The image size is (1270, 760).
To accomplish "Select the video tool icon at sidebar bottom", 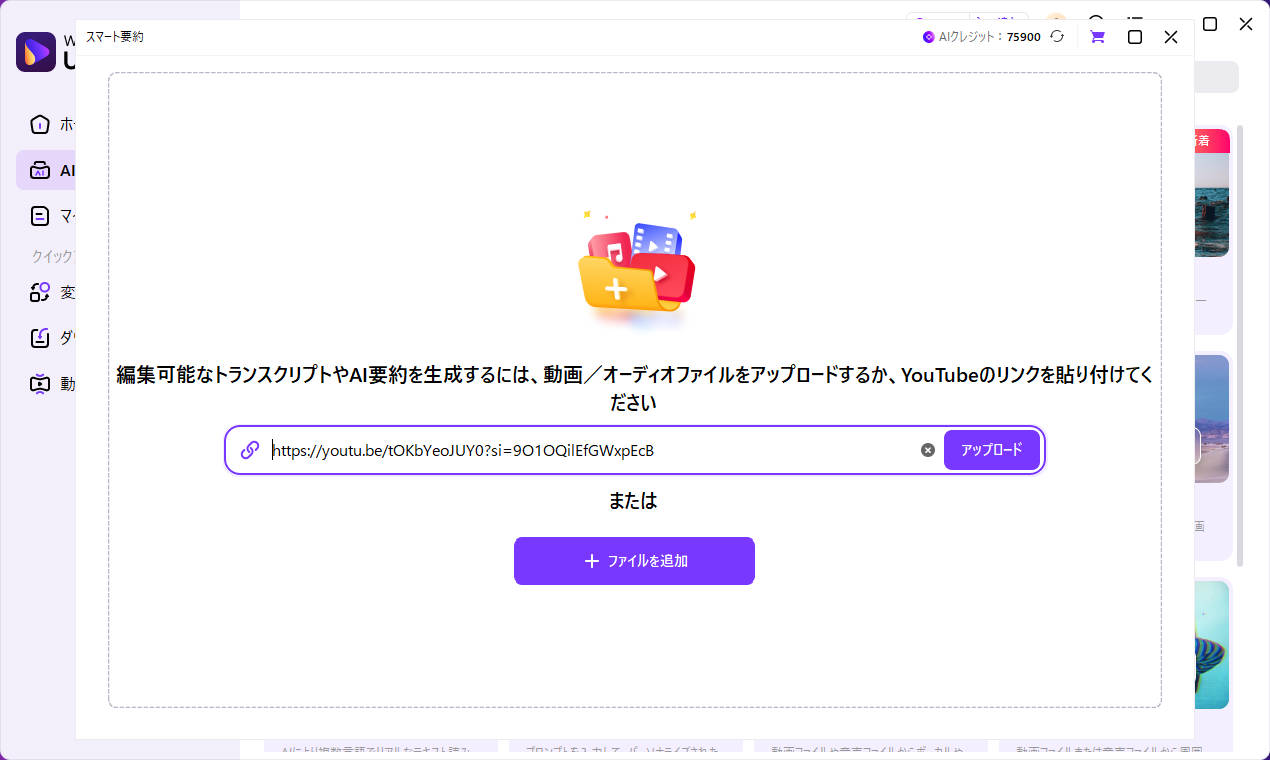I will pyautogui.click(x=40, y=383).
